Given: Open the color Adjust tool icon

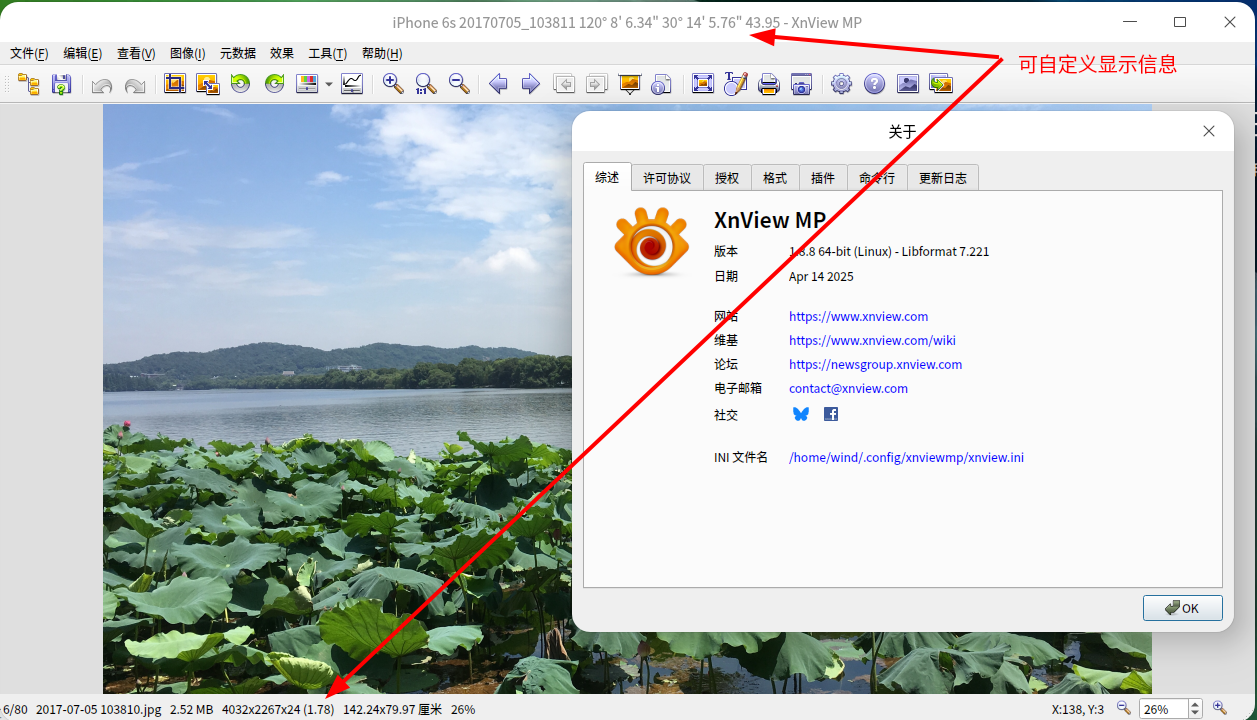Looking at the screenshot, I should 307,84.
